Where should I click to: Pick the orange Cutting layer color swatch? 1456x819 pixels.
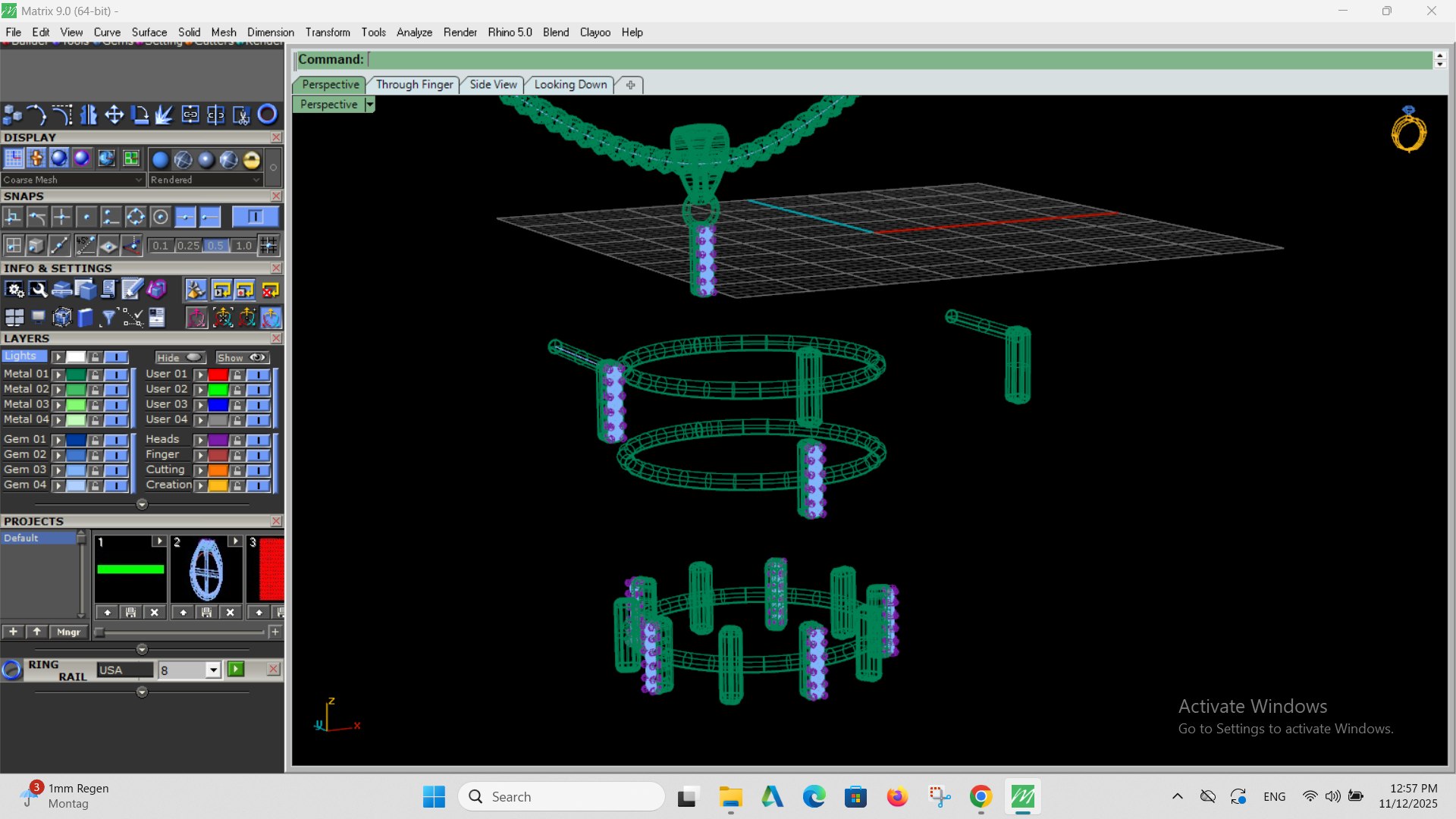218,470
